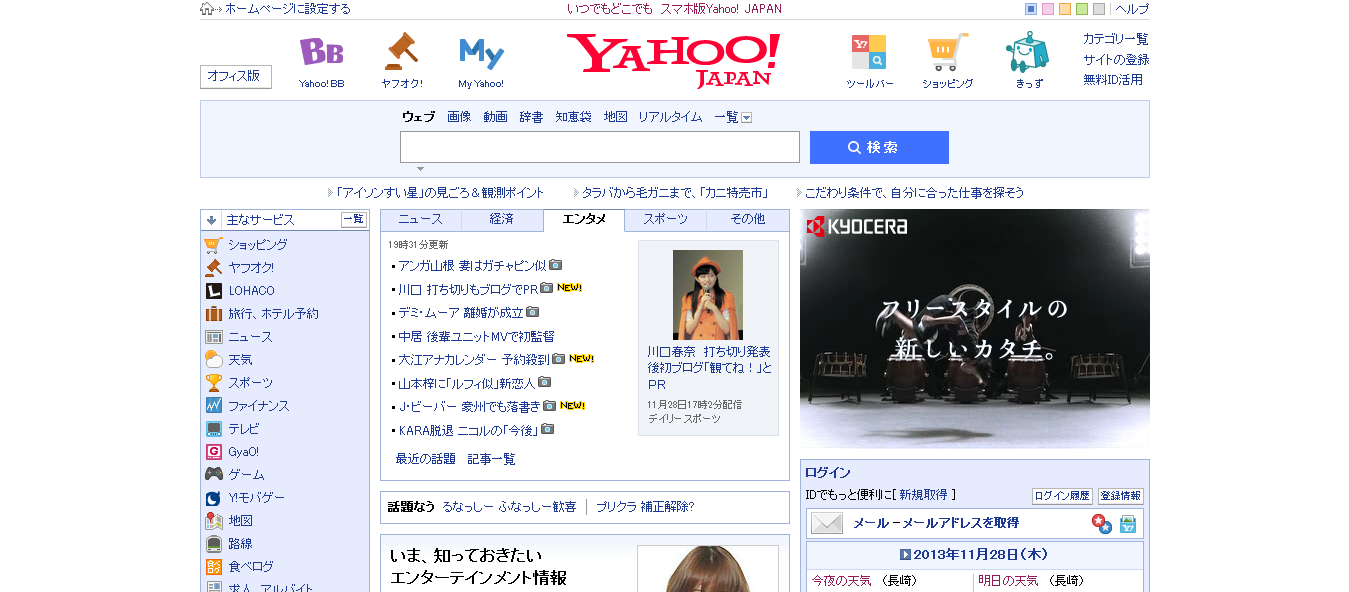Click the 一覧 button in the services header
This screenshot has width=1349, height=592.
coord(354,220)
